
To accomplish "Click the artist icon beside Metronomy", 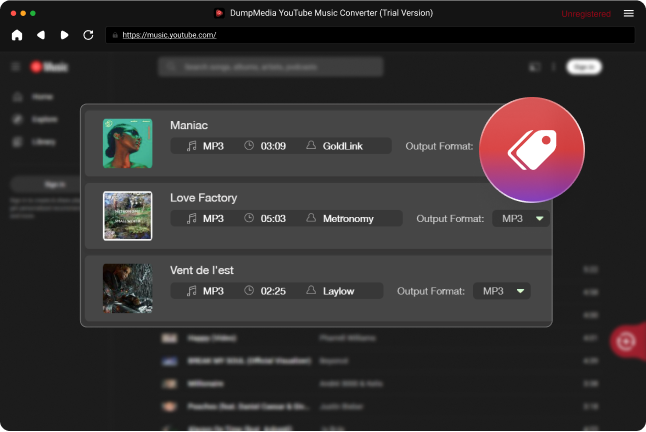I will [311, 217].
